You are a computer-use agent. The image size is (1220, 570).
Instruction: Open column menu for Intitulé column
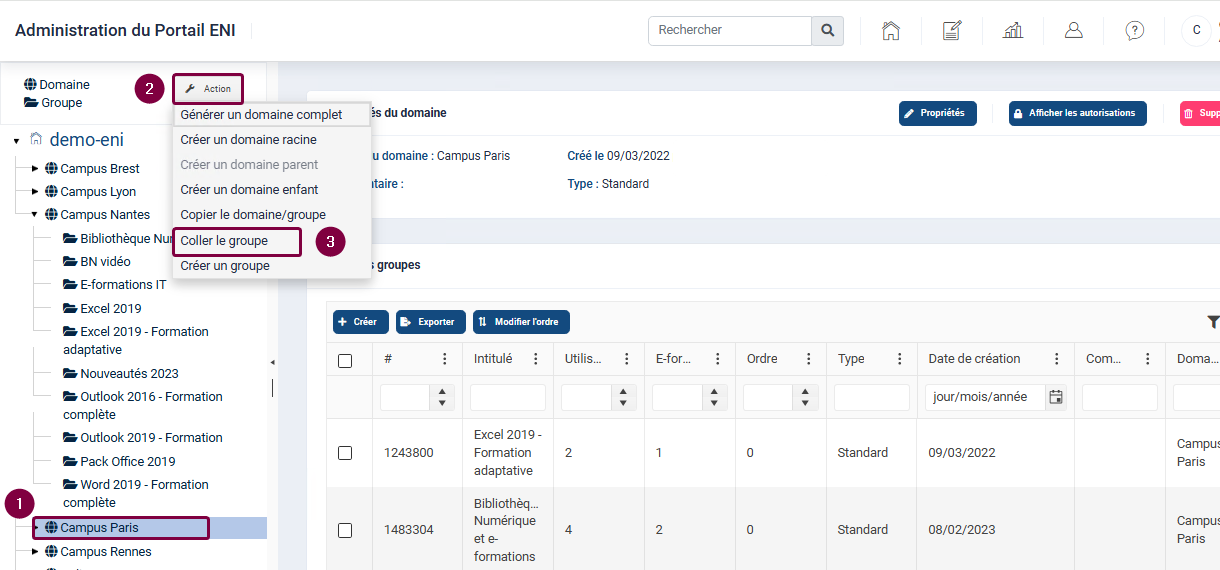tap(536, 359)
